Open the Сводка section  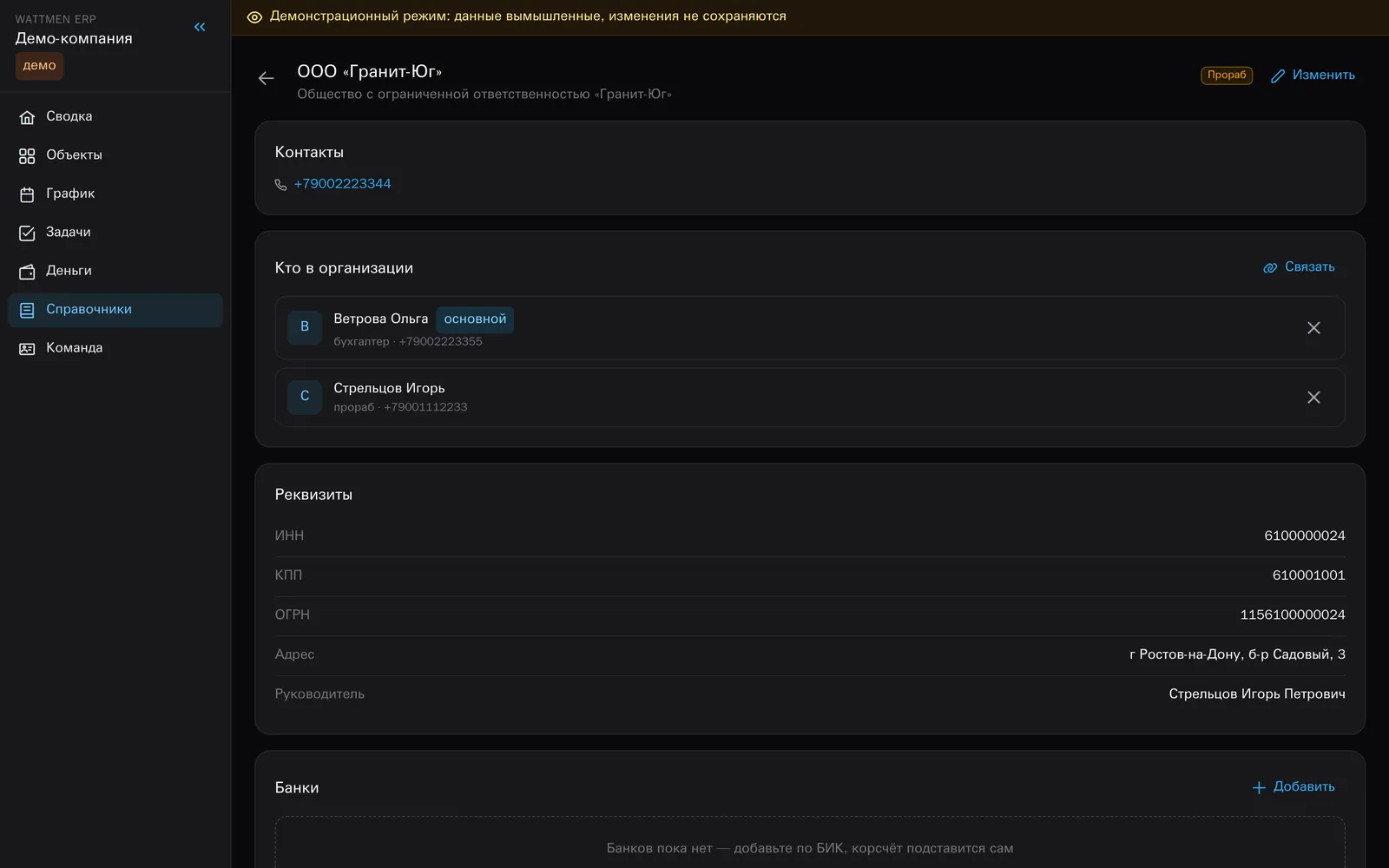115,116
